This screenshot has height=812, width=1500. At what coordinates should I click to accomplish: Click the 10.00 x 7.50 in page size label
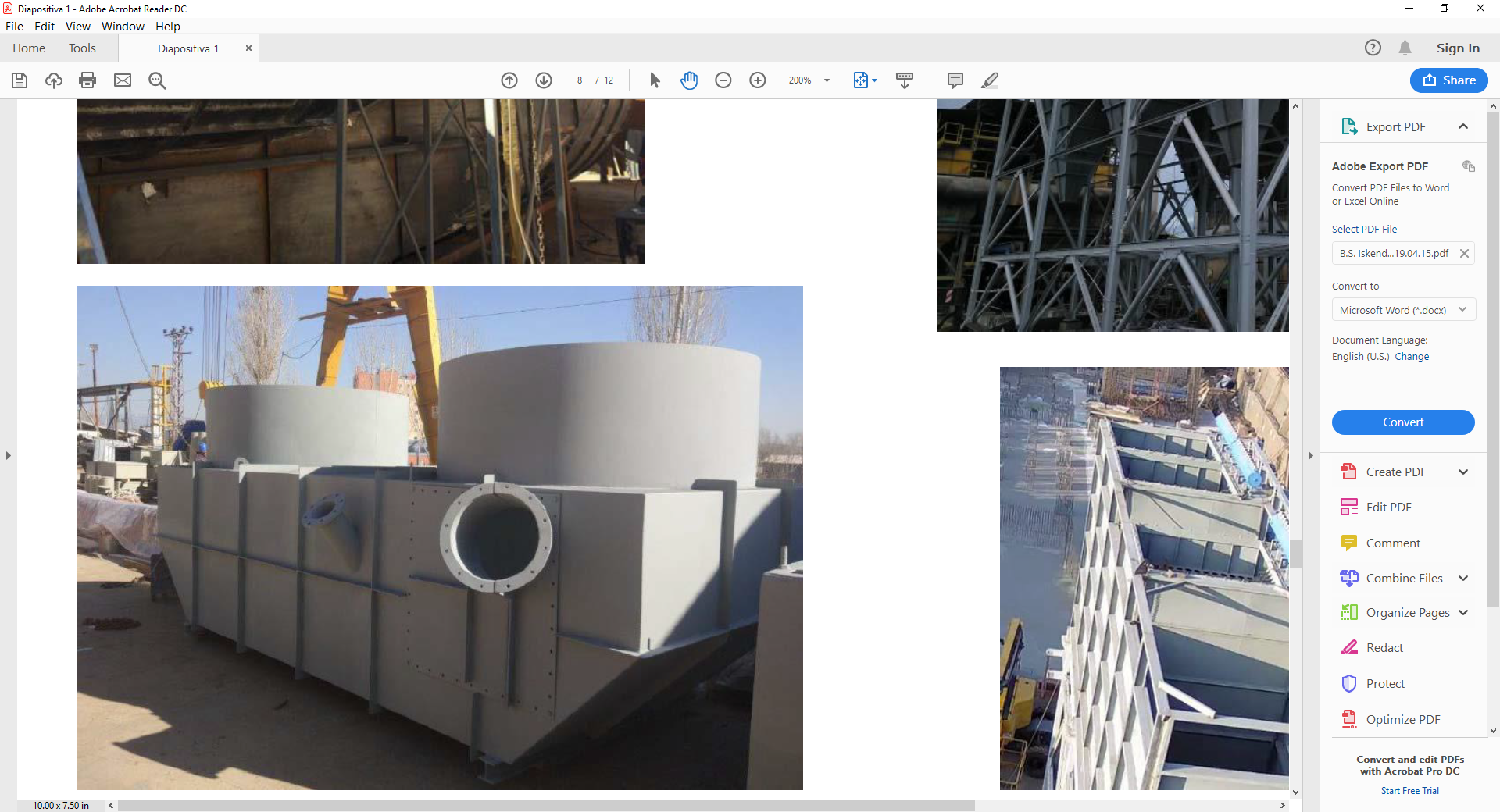click(x=61, y=805)
